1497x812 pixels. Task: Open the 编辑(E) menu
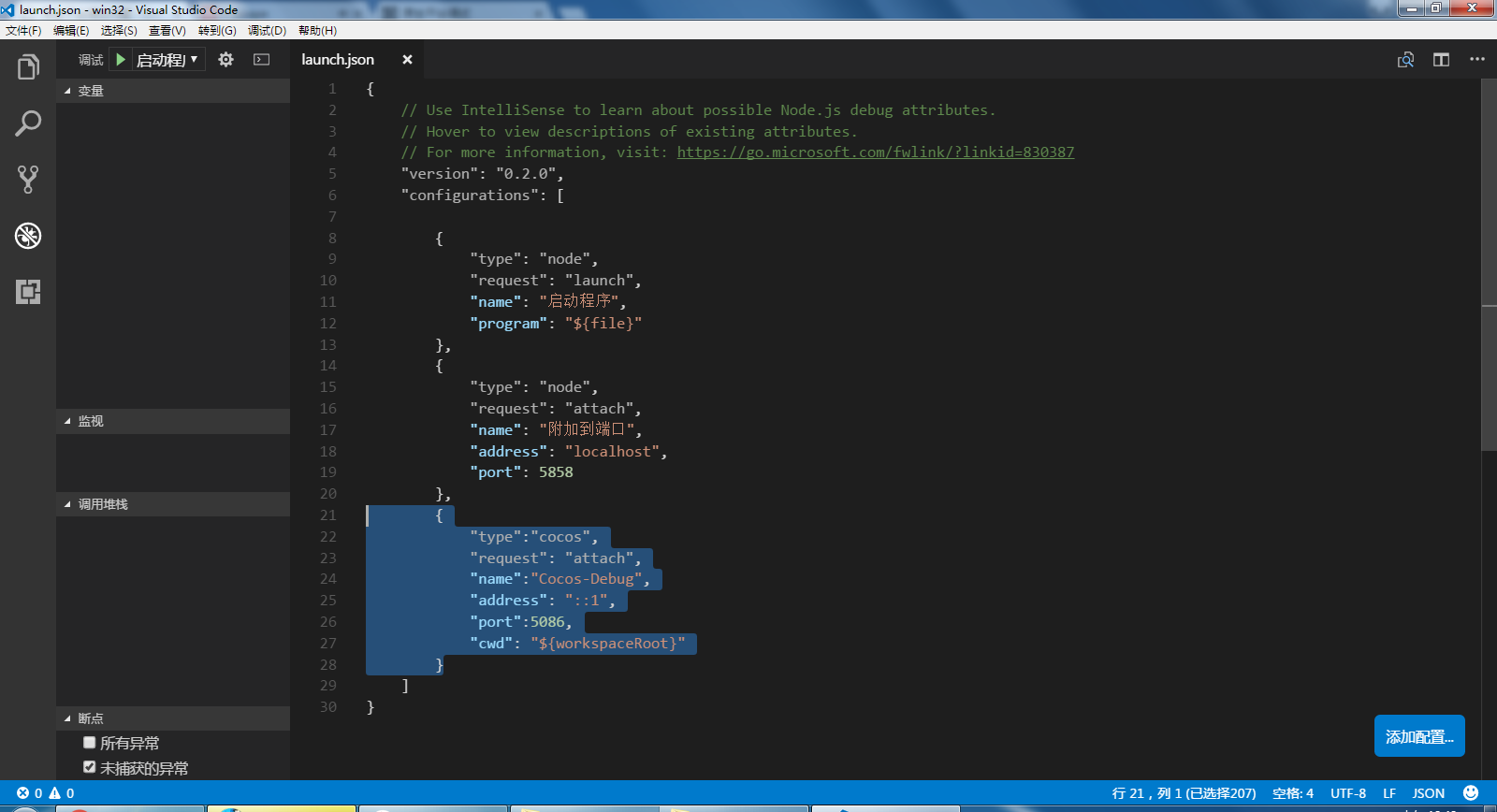71,31
